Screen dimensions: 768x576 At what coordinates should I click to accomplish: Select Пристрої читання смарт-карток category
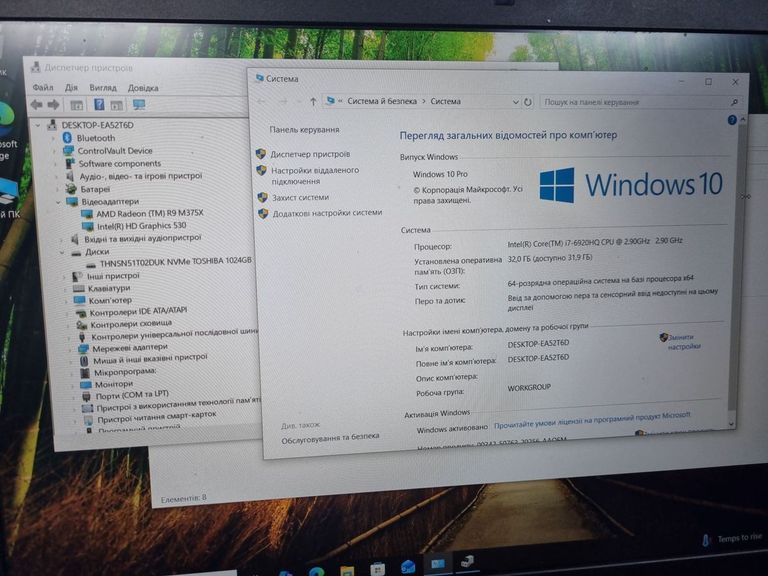pos(157,417)
